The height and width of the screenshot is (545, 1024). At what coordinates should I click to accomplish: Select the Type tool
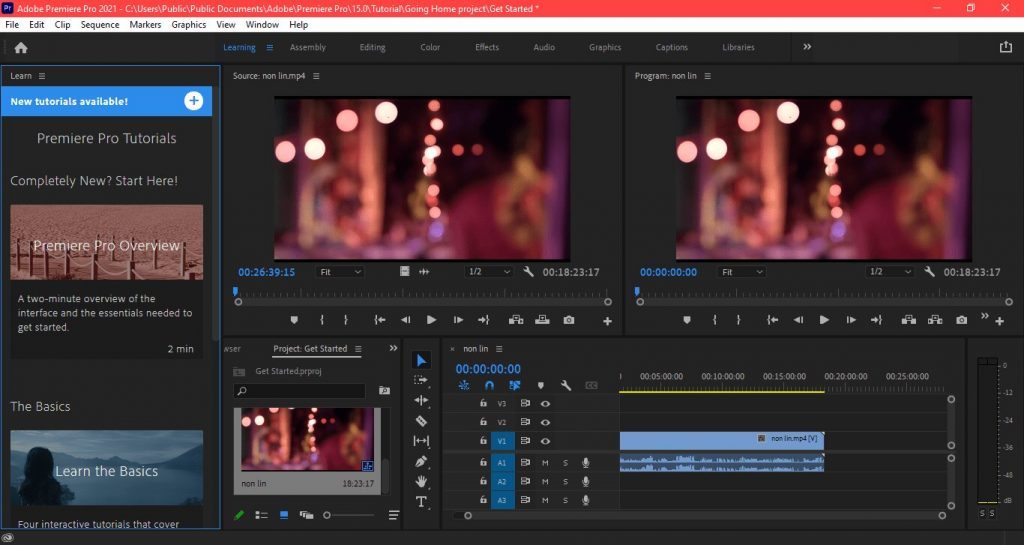[421, 502]
